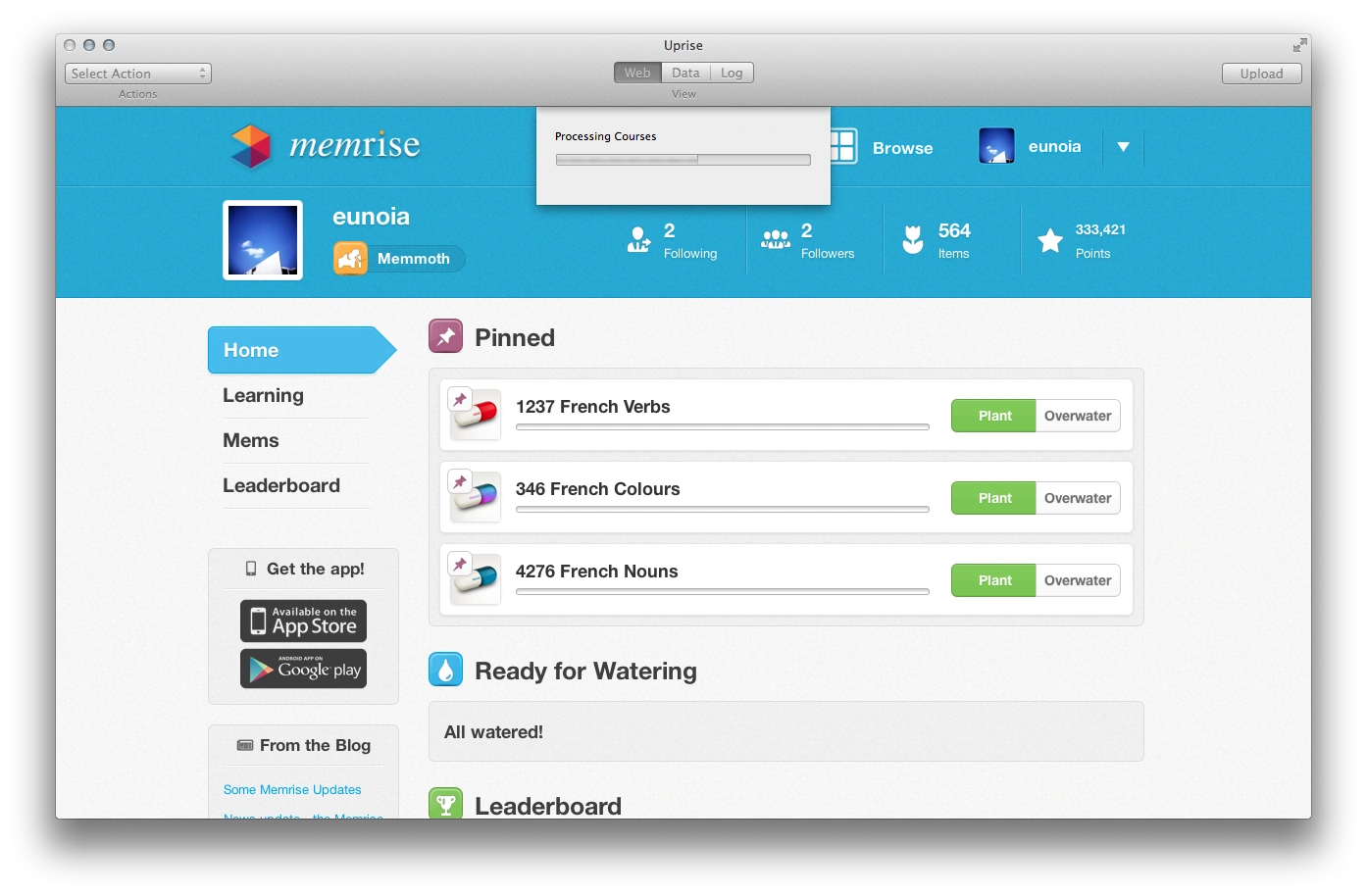Viewport: 1367px width, 896px height.
Task: Open the 346 French Colours course title
Action: (x=598, y=489)
